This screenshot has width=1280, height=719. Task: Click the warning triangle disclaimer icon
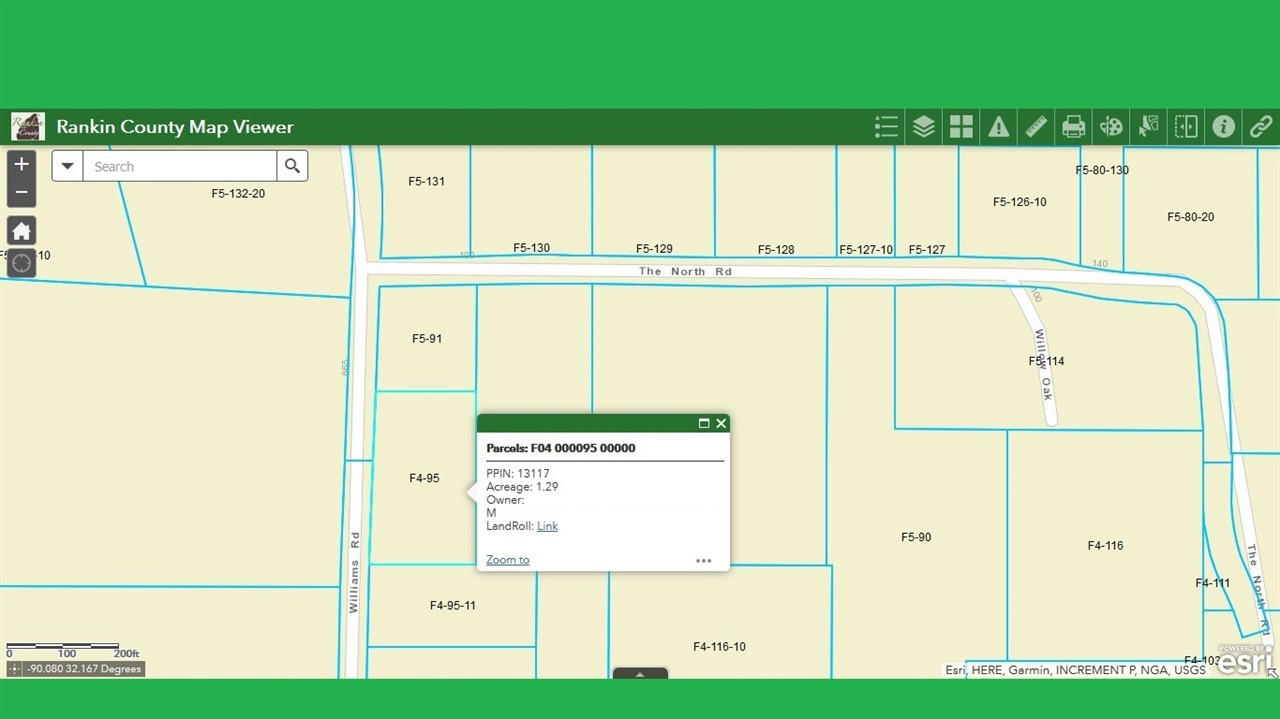[999, 127]
